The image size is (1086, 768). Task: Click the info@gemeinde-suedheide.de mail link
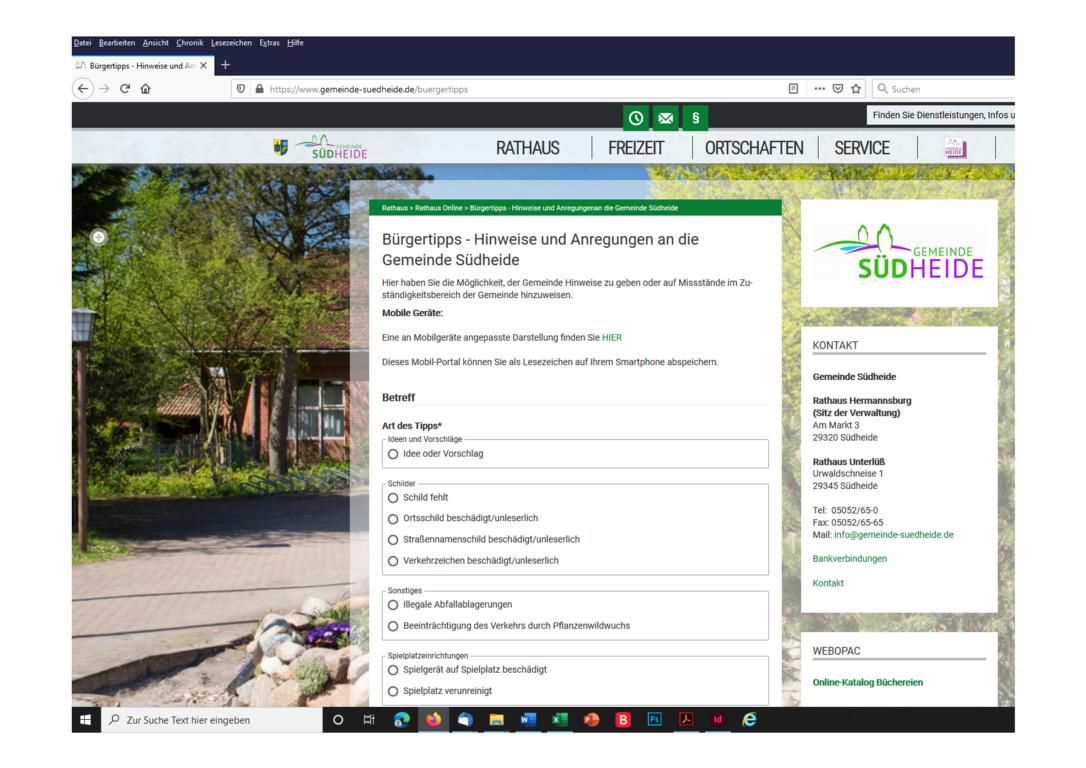coord(893,535)
